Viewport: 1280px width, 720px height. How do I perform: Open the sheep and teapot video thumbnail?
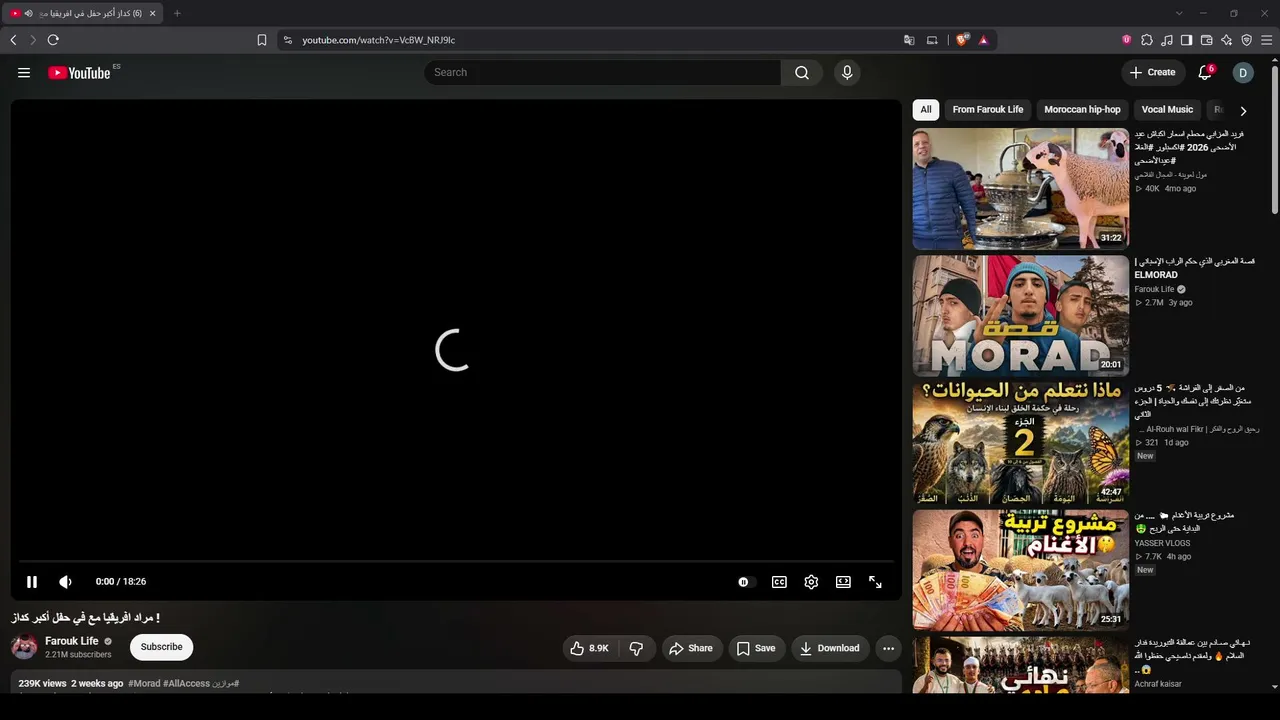(x=1021, y=188)
